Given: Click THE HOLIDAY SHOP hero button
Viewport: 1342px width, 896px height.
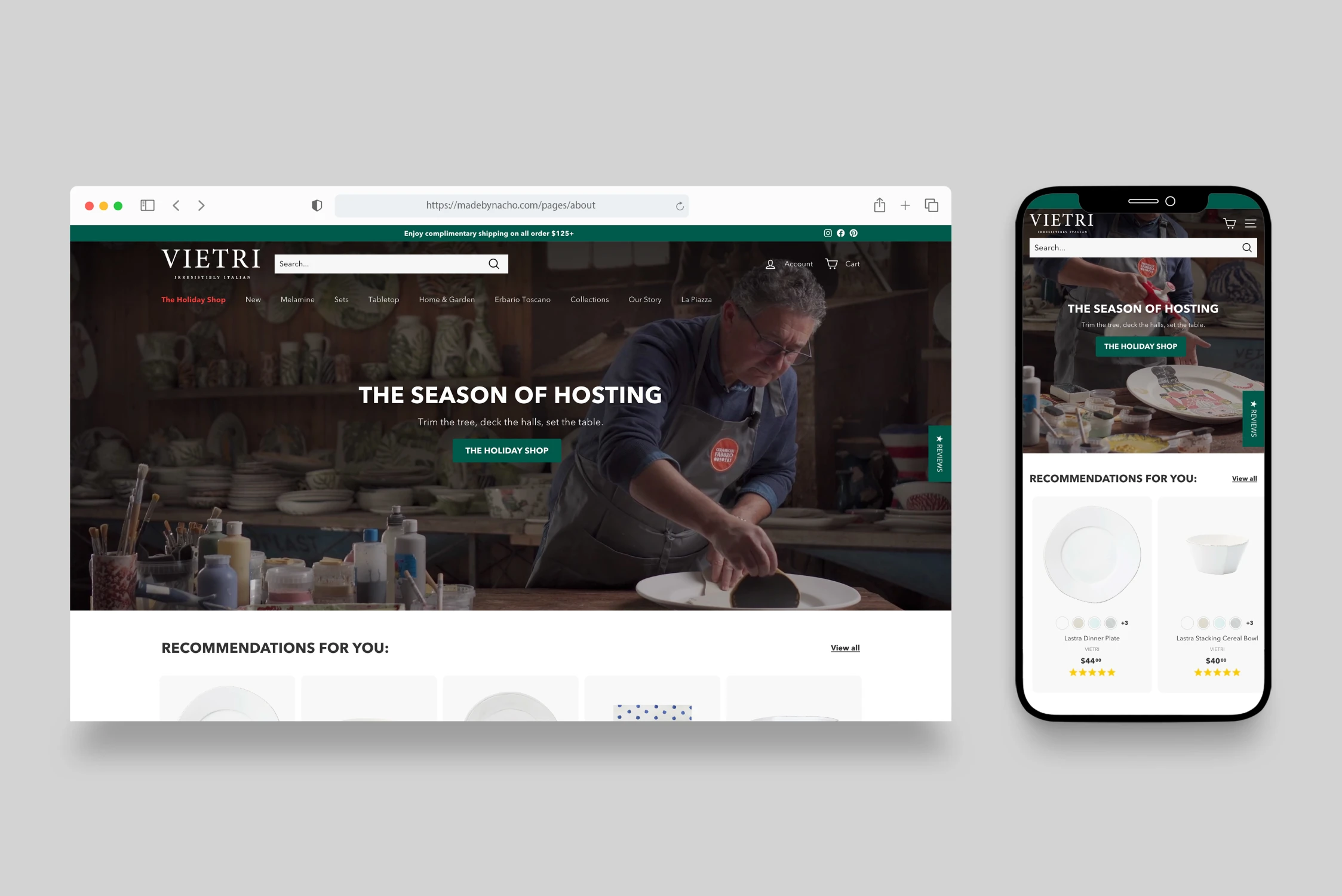Looking at the screenshot, I should point(507,450).
